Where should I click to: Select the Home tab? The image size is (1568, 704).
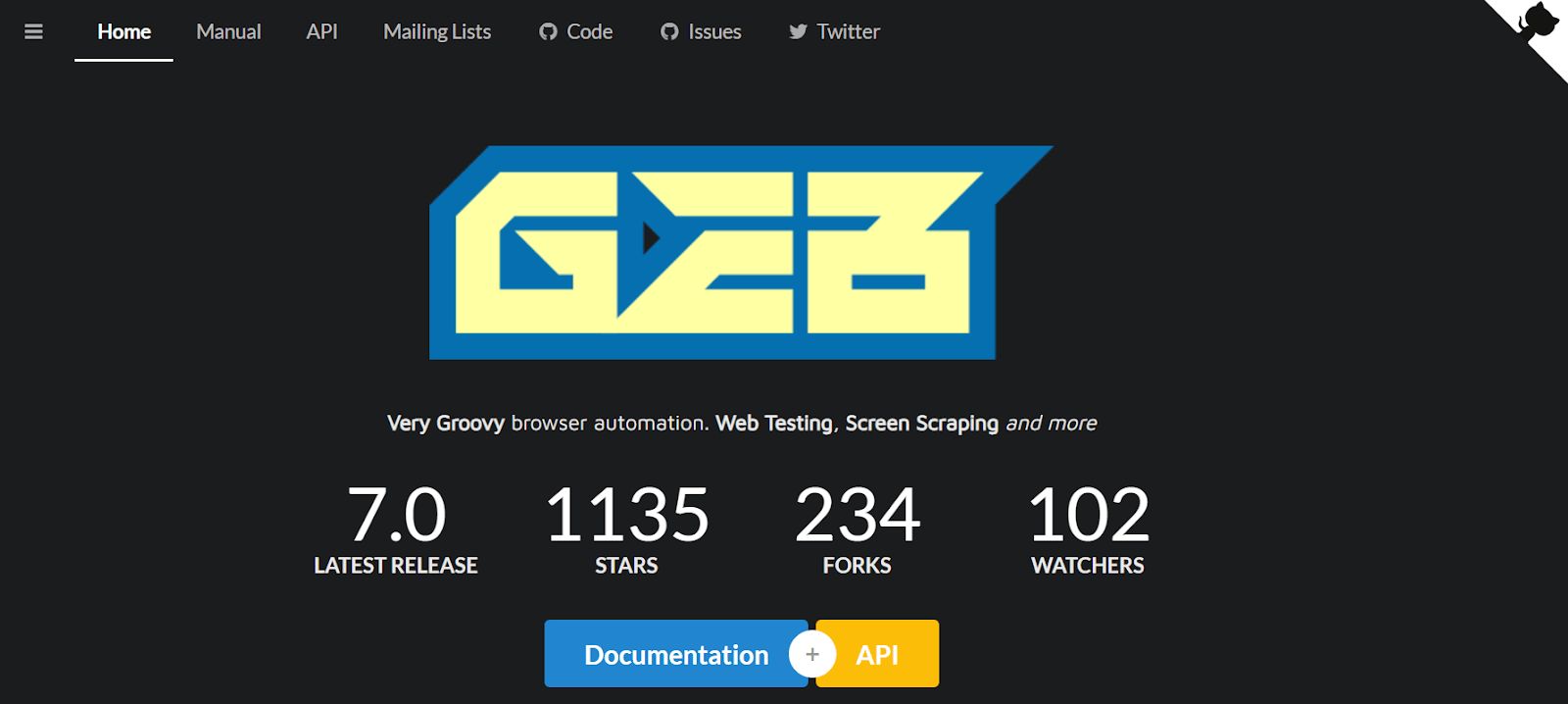[123, 31]
